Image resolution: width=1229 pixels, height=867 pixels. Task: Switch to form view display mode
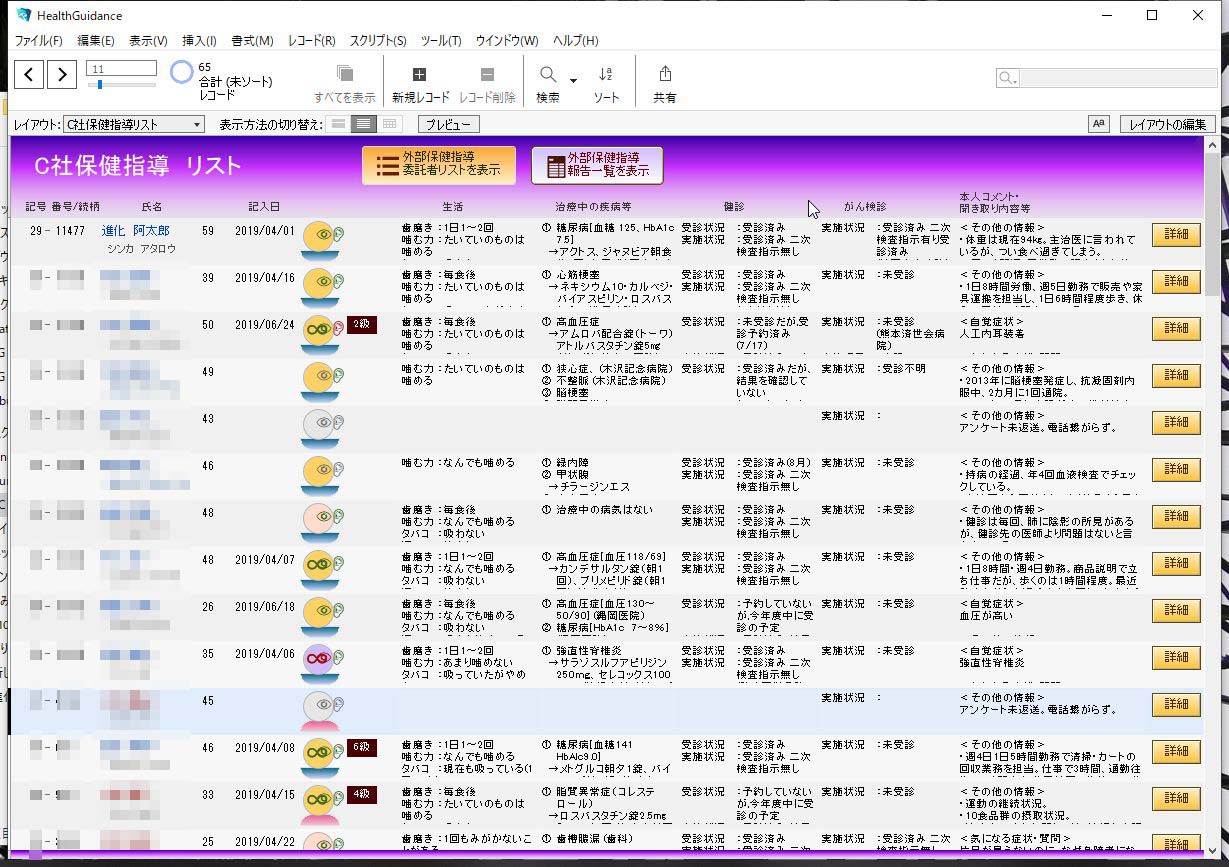pos(339,124)
